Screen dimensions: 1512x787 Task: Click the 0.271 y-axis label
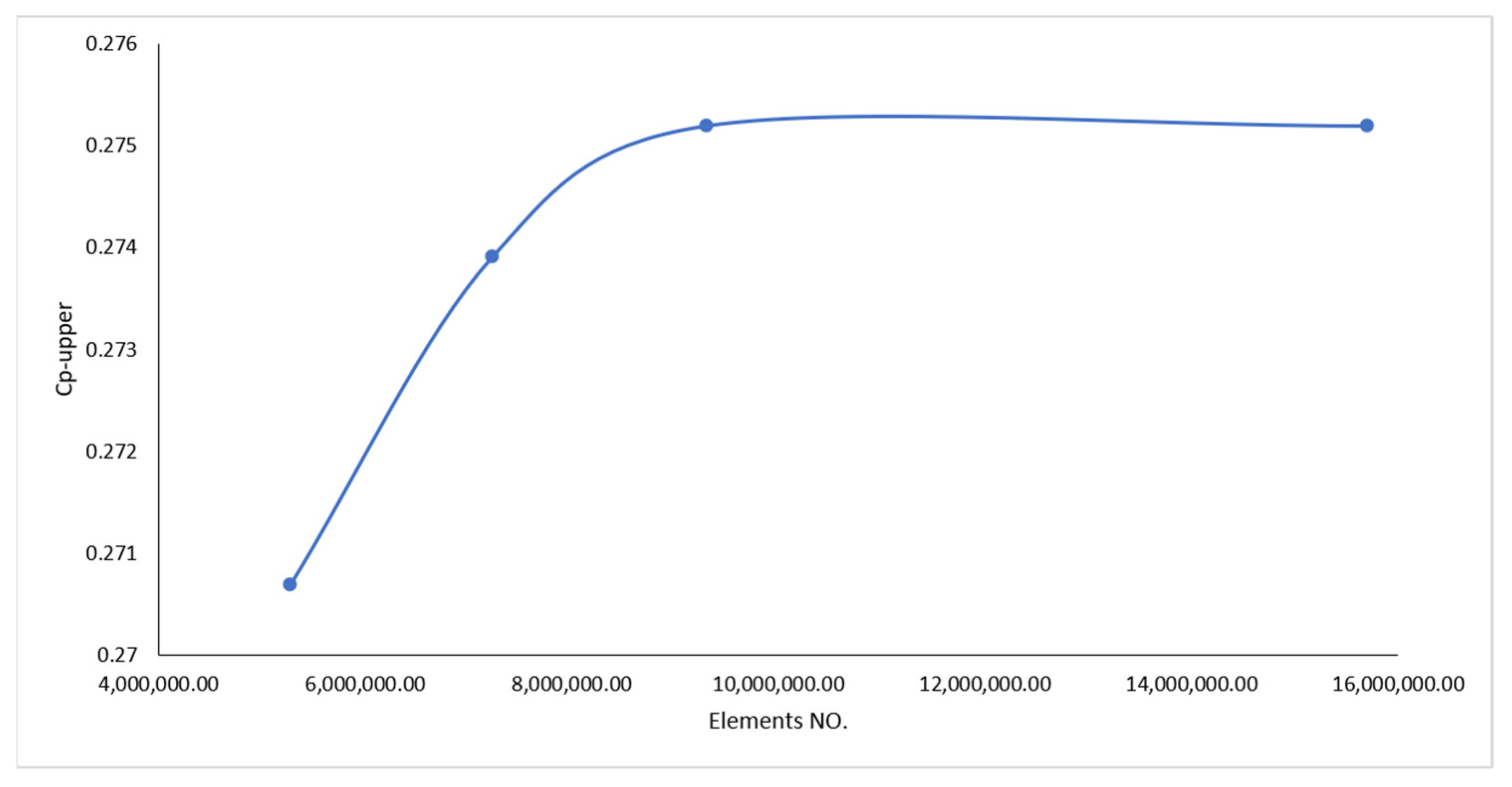tap(111, 553)
